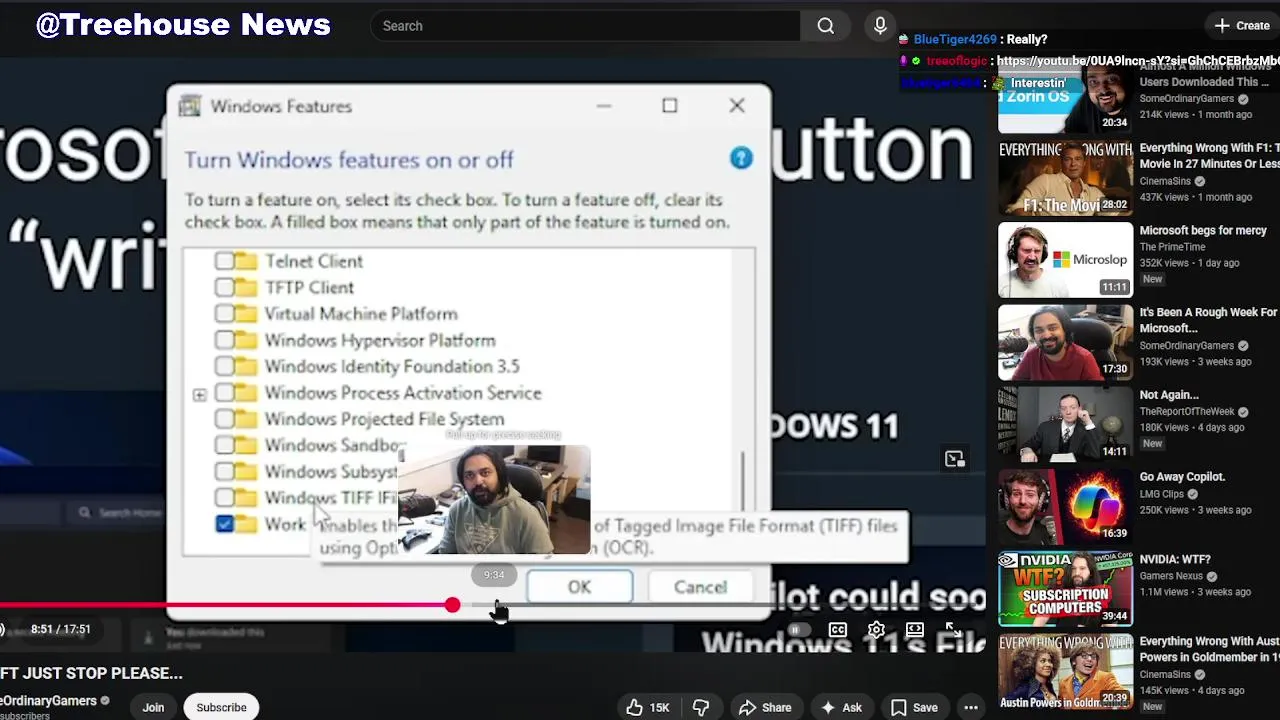
Task: Open the youtu.be link in chat
Action: [x=1138, y=61]
